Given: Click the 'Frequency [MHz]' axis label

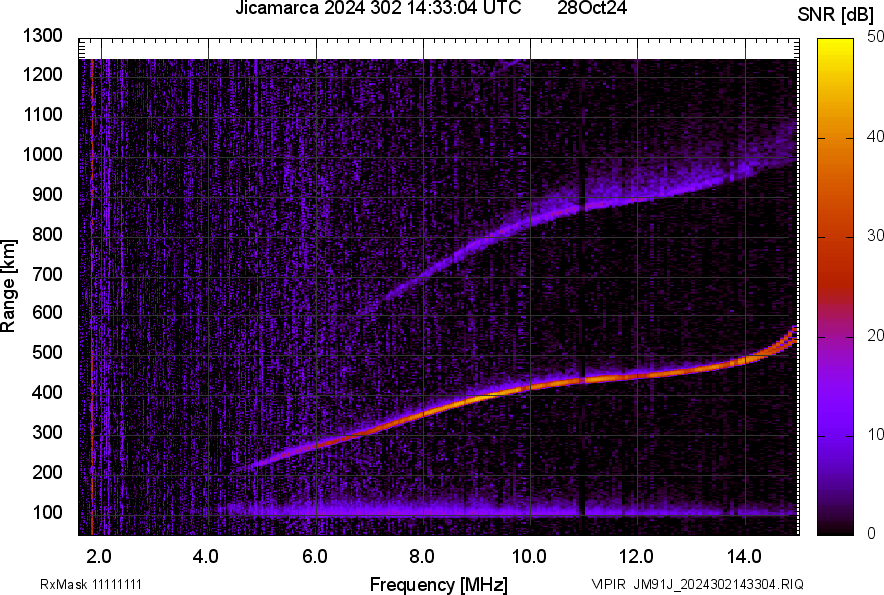Looking at the screenshot, I should point(439,584).
